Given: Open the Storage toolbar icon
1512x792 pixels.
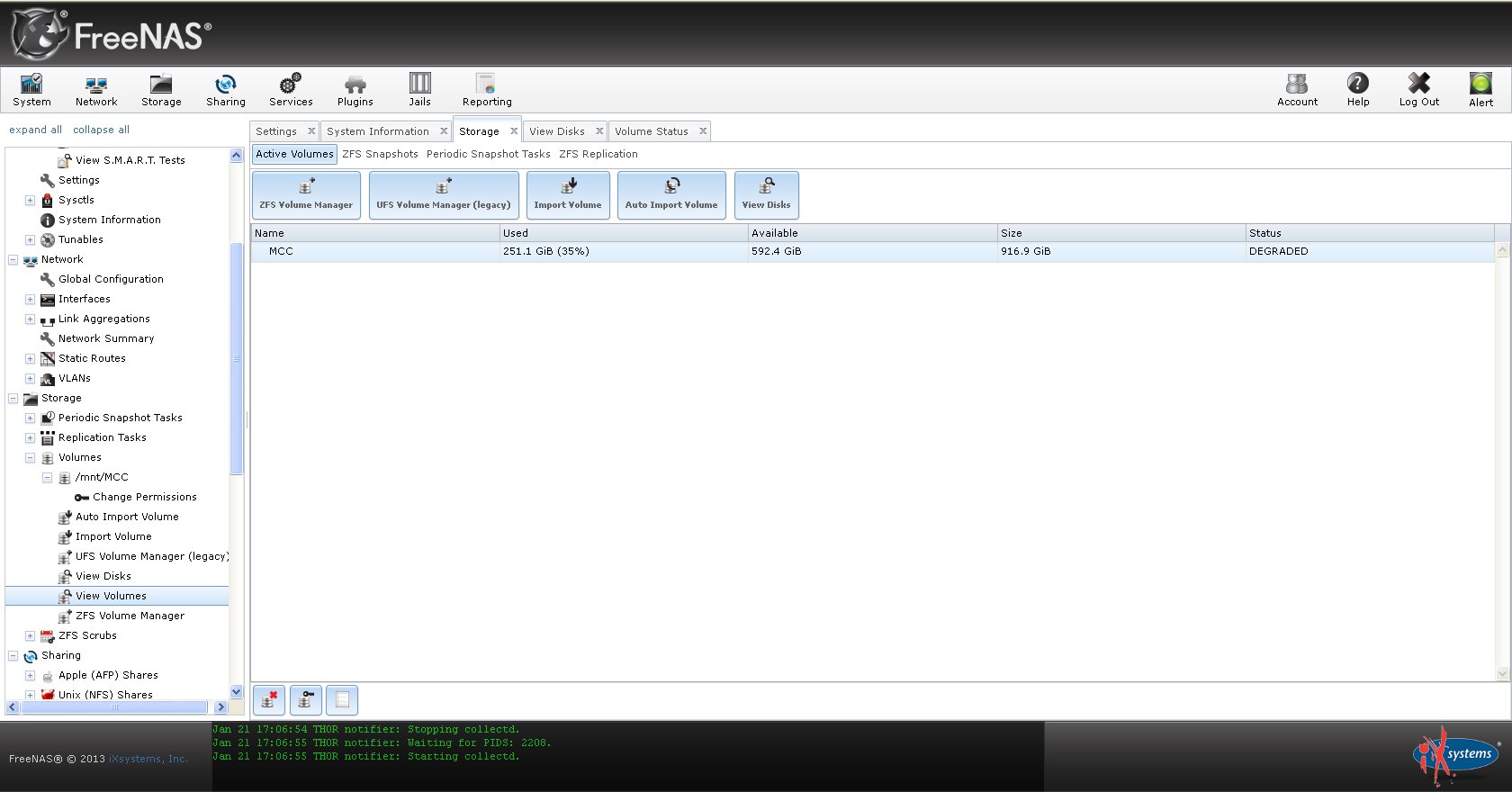Looking at the screenshot, I should [x=161, y=90].
